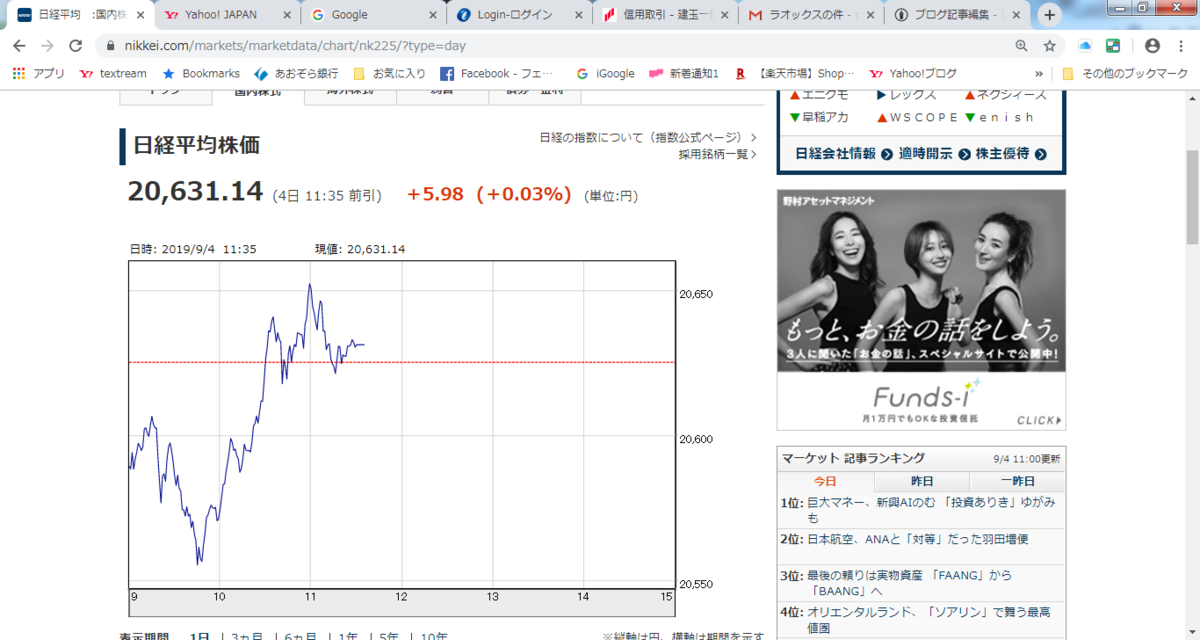Screen dimensions: 1200x640
Task: Open the Facebook bookmark
Action: click(496, 73)
